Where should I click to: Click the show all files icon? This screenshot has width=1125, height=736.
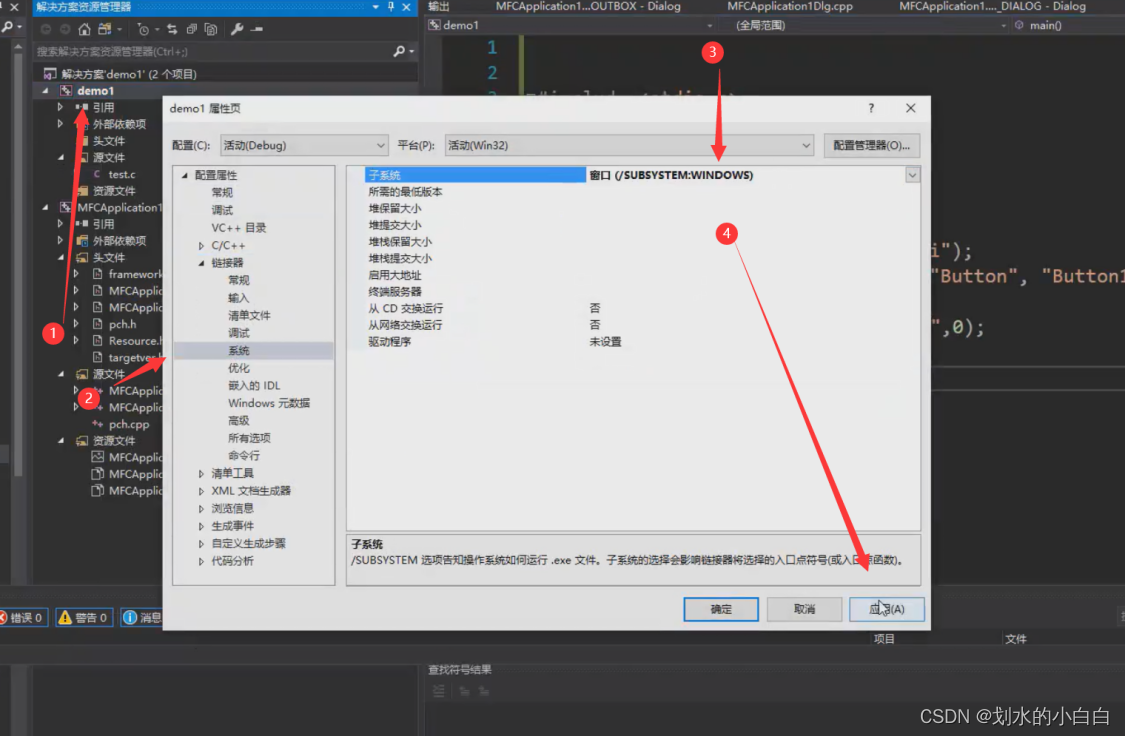(211, 29)
